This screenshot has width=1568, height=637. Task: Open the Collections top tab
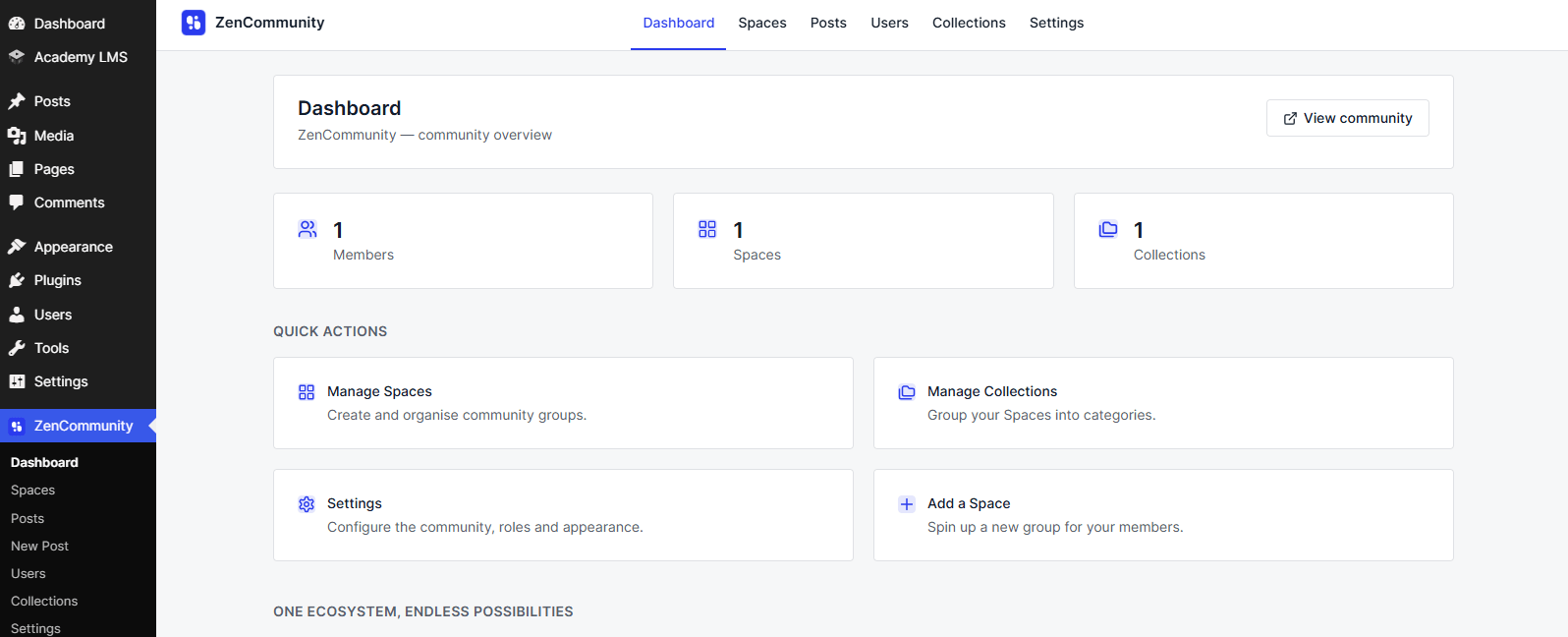point(969,23)
